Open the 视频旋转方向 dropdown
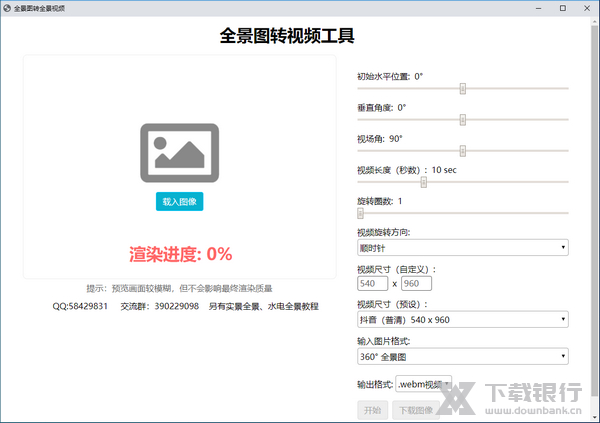Screen dimensions: 600x423 463,246
